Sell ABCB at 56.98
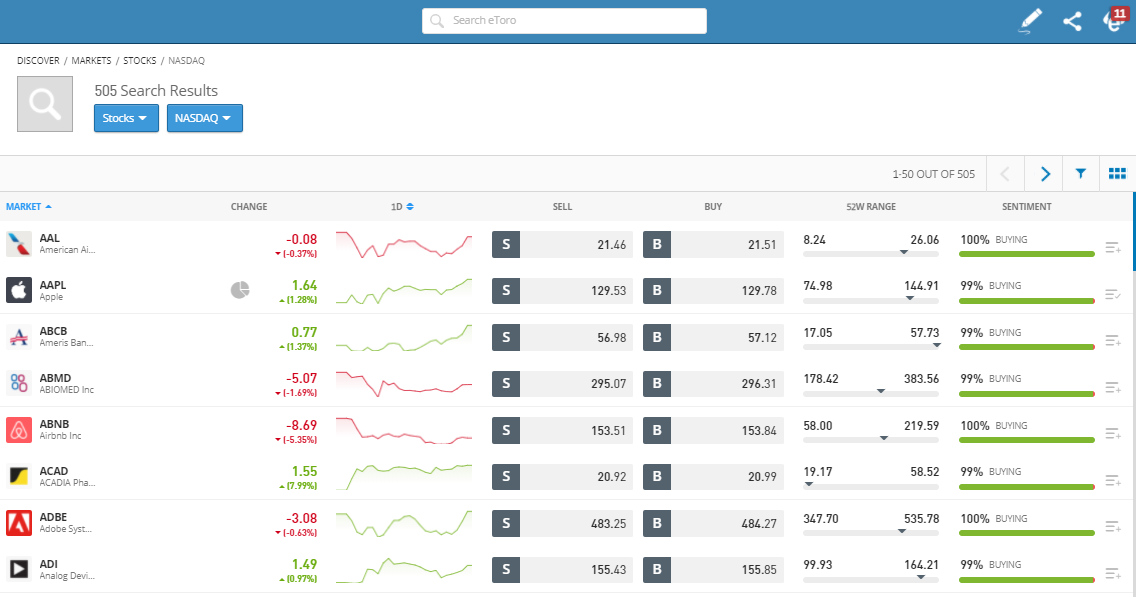The width and height of the screenshot is (1136, 597). coord(562,337)
